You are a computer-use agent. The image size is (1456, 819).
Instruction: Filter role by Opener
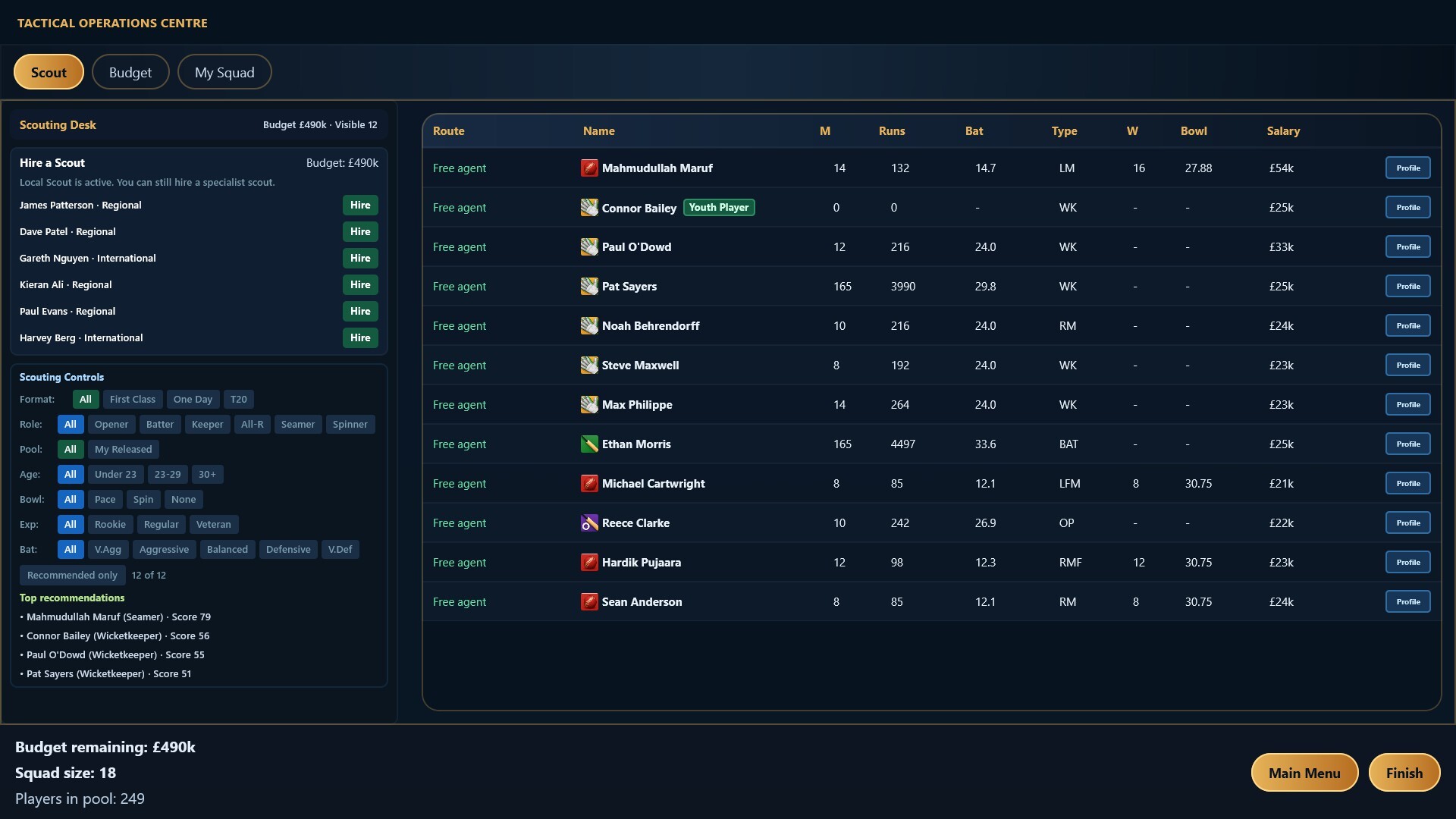pos(111,425)
